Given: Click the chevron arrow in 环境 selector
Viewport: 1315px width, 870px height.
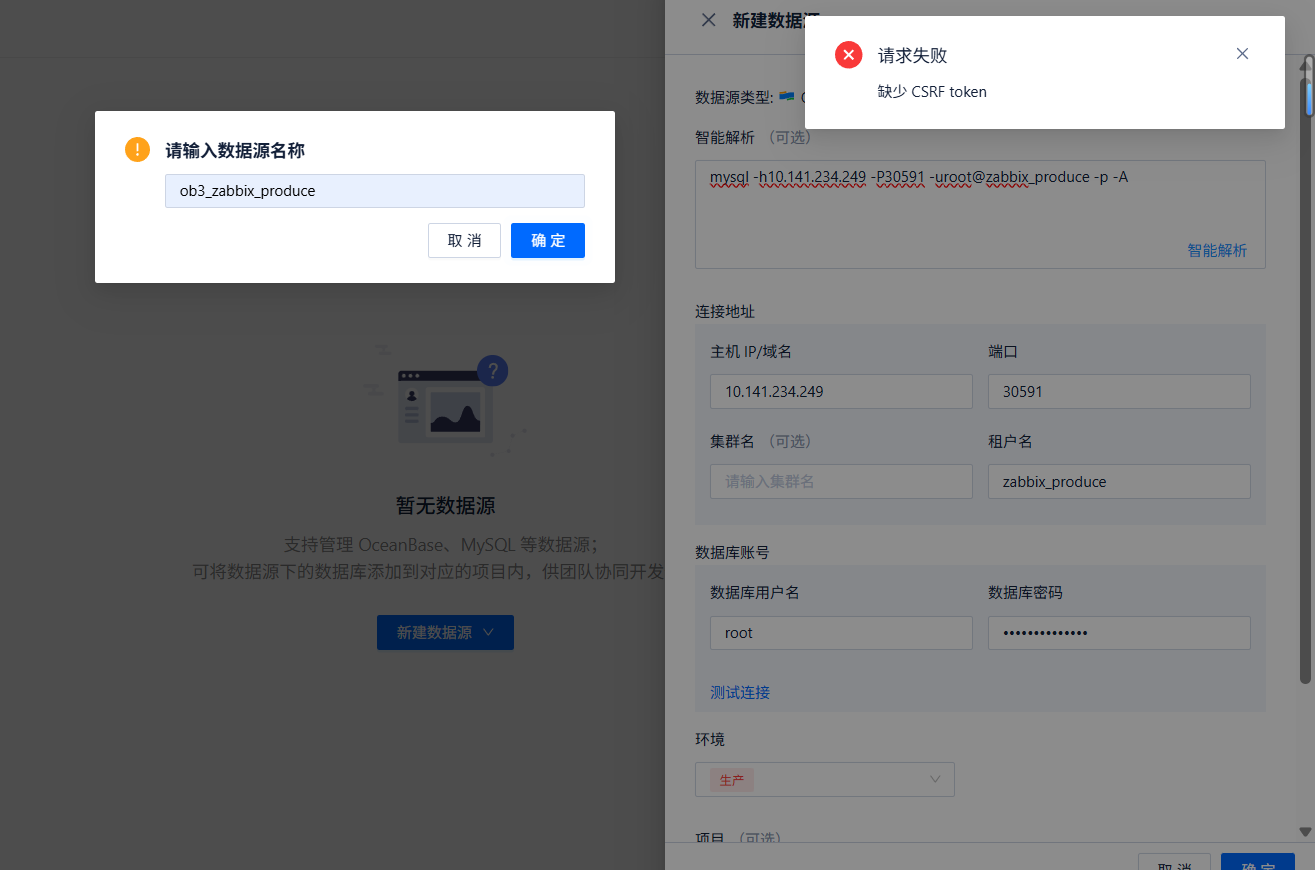Looking at the screenshot, I should coord(935,779).
